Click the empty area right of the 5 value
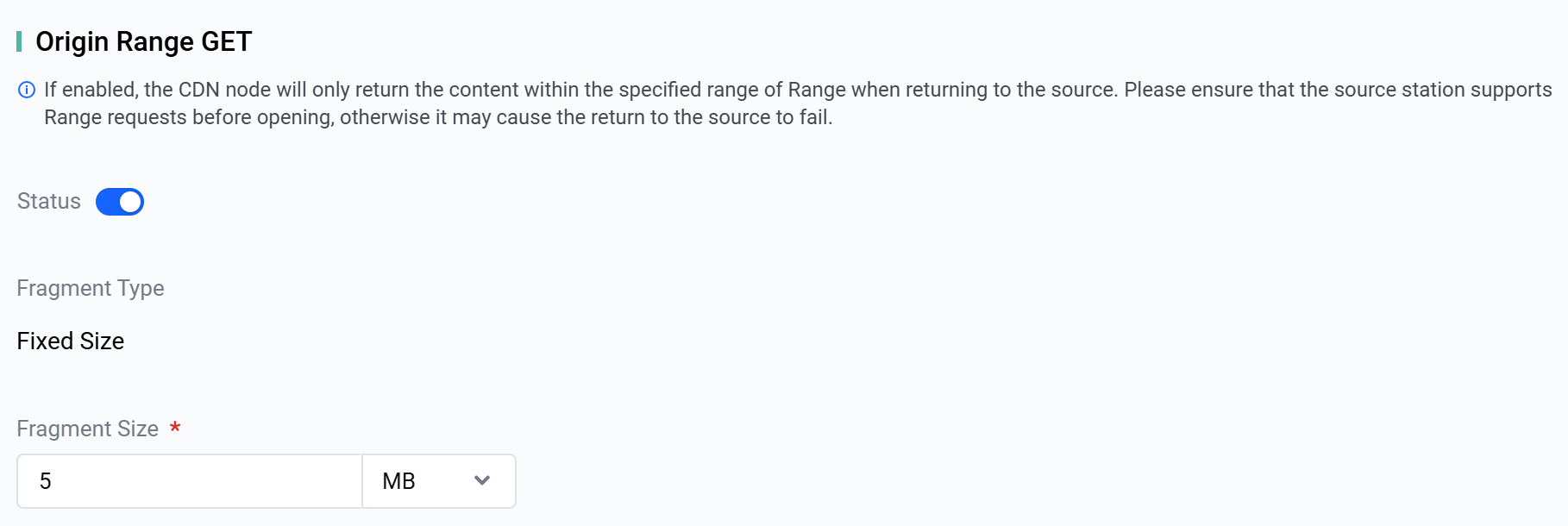 216,481
